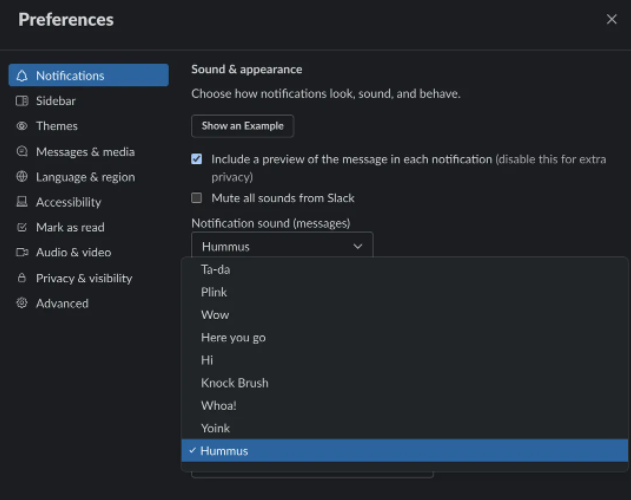
Task: Select the Whoa! sound option
Action: click(x=218, y=405)
